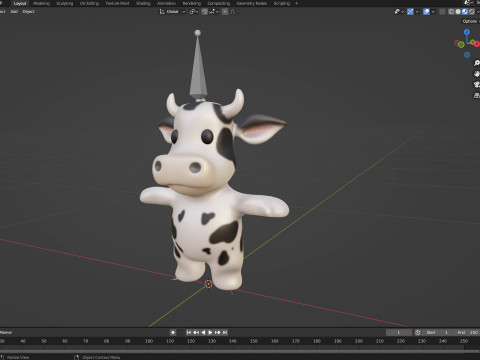
Task: Click the zoom view magnifier icon
Action: click(x=477, y=63)
